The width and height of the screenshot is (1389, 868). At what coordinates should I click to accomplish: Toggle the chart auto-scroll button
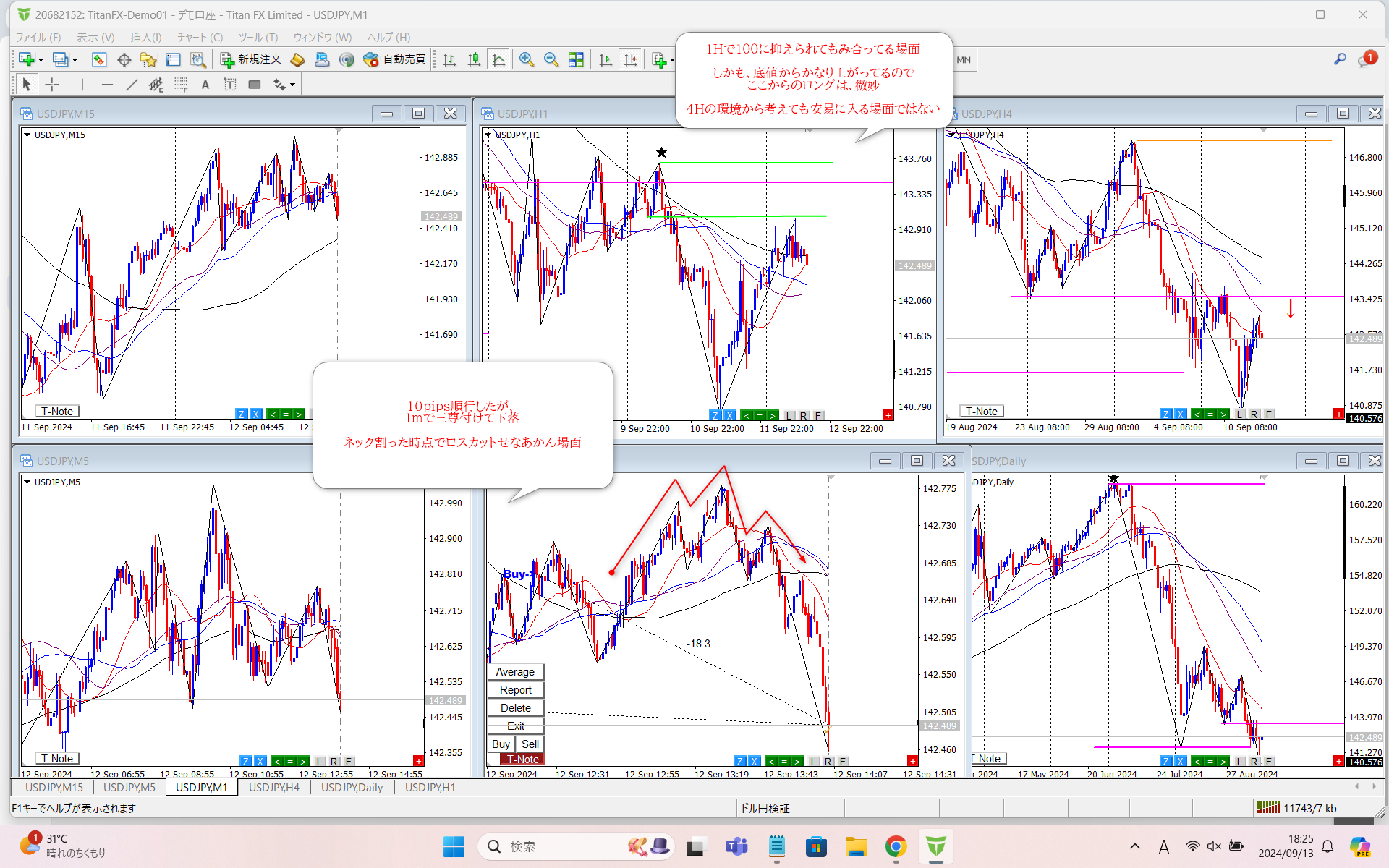tap(606, 59)
